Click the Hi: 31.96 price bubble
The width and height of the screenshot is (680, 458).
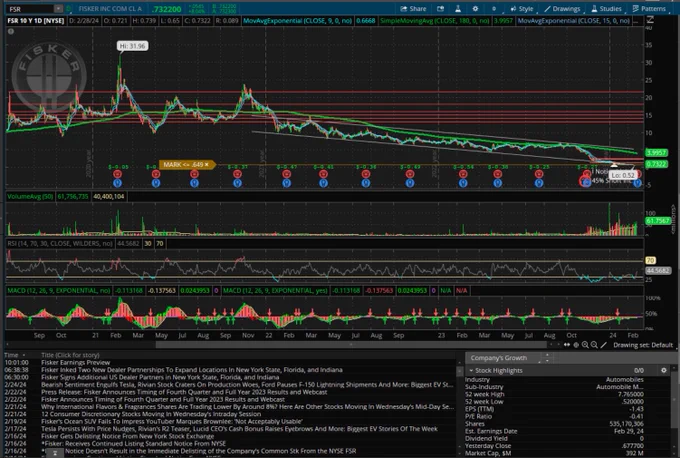tap(132, 46)
